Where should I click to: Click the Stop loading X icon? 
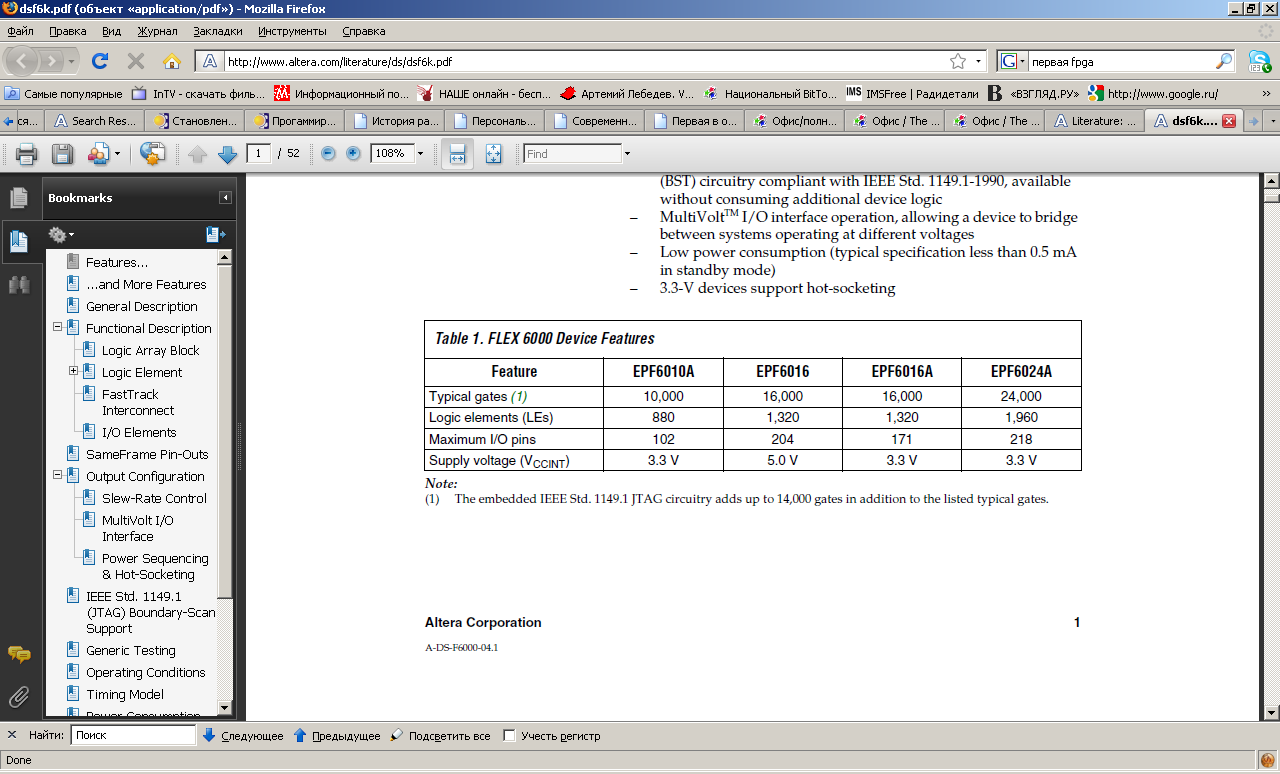click(136, 61)
